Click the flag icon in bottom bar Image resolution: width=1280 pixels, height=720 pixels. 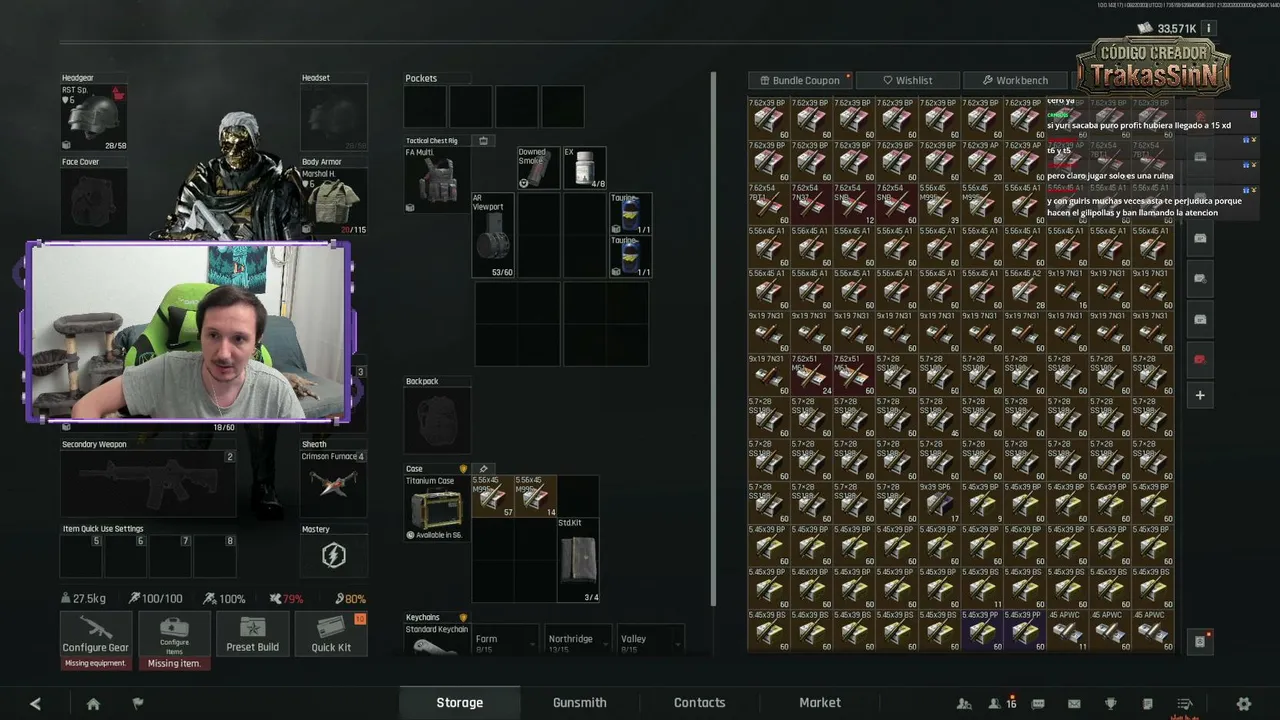[x=138, y=703]
